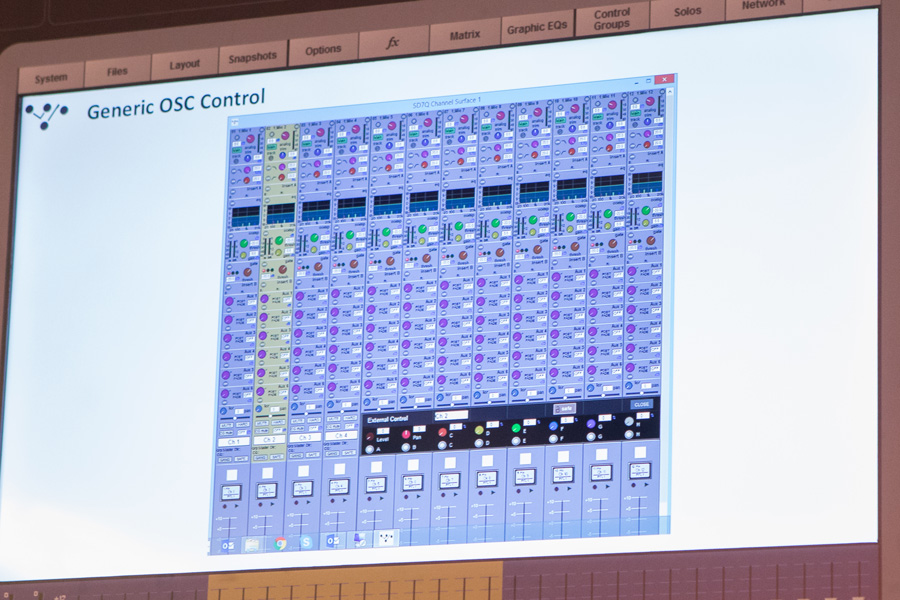Toggle the lower round G switch in External Control
This screenshot has height=600, width=900.
(x=591, y=436)
